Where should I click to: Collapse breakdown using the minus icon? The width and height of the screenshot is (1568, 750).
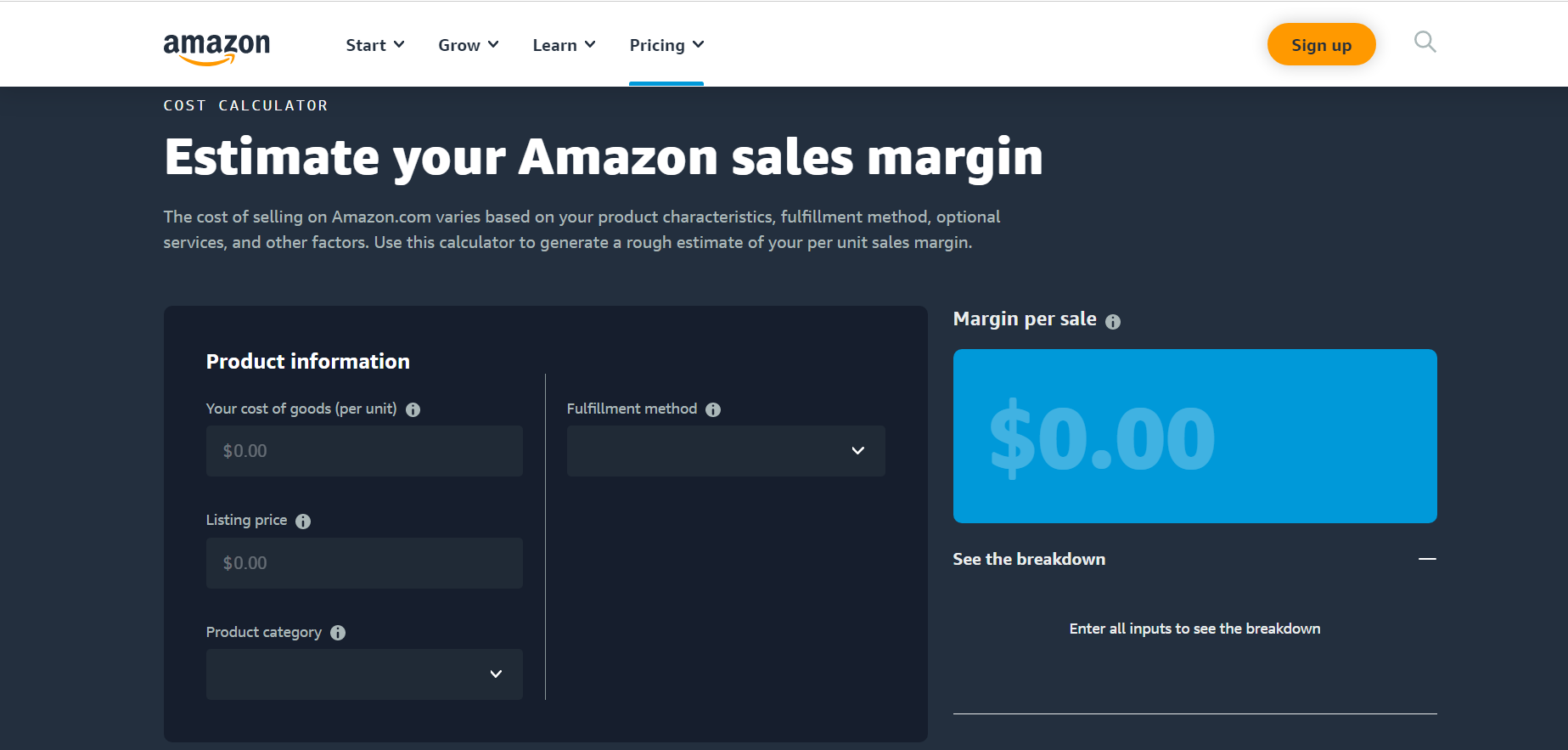1427,559
